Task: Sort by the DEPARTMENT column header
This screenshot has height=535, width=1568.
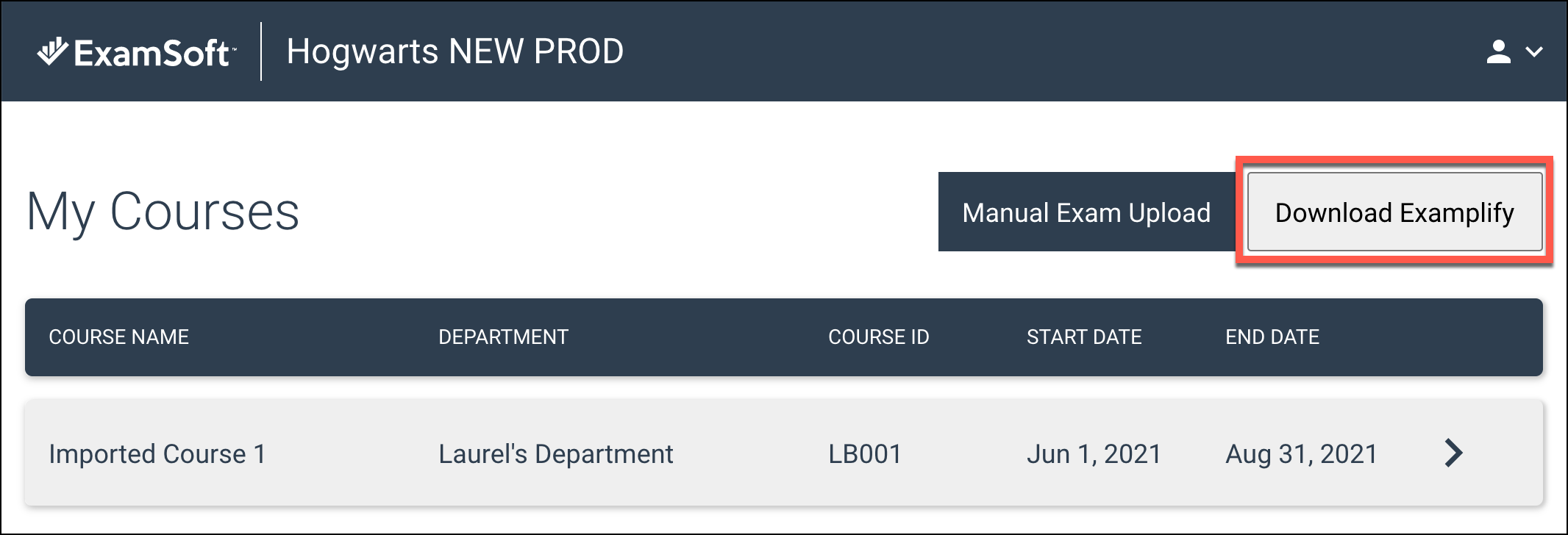Action: (x=503, y=337)
